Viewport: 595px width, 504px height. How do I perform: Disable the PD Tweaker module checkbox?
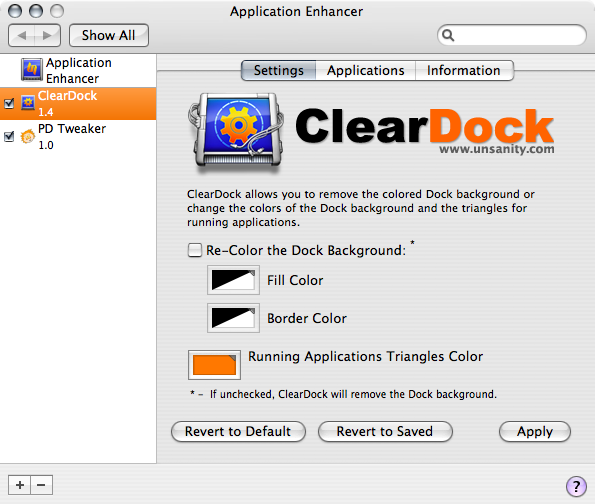click(9, 136)
